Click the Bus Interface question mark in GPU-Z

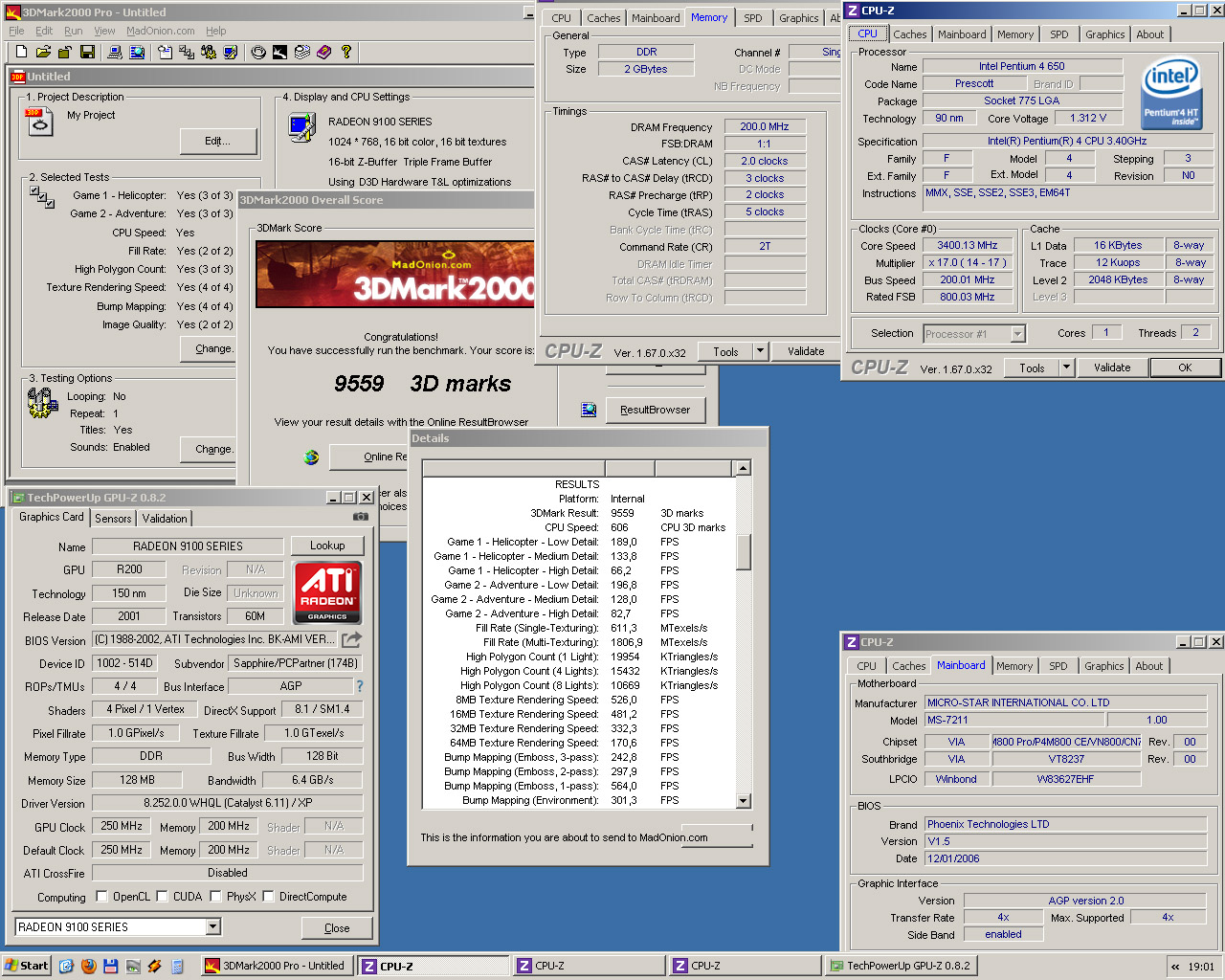pyautogui.click(x=360, y=686)
